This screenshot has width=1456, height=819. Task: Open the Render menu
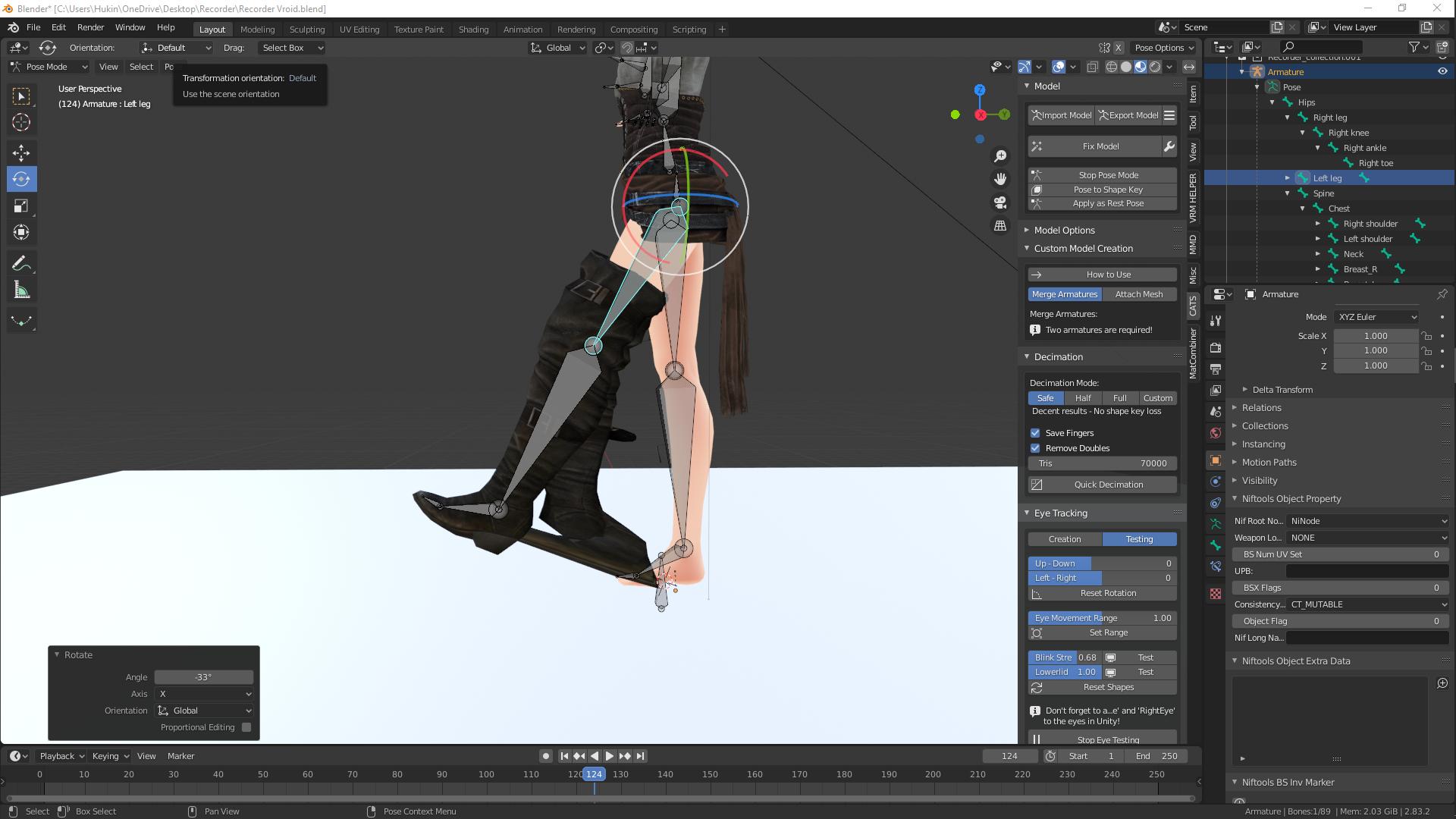[90, 27]
